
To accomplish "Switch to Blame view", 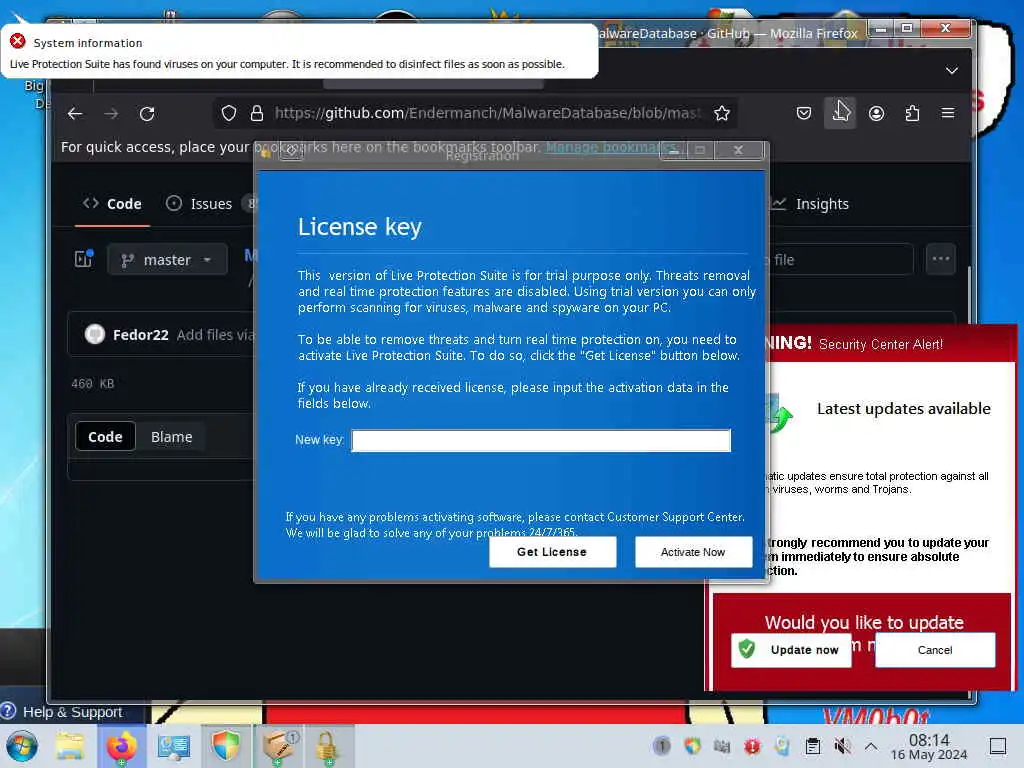I will (171, 437).
